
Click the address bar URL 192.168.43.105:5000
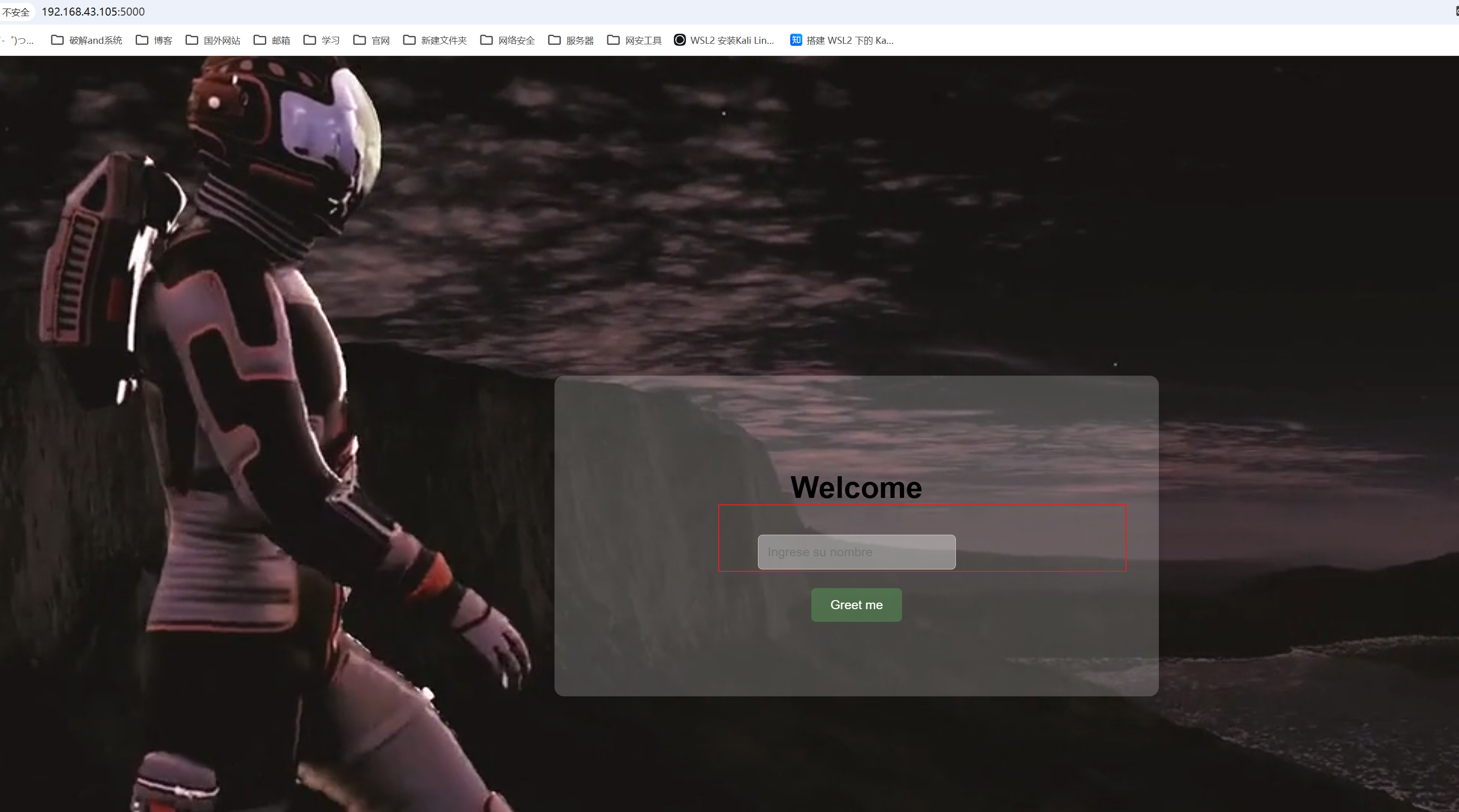(94, 12)
